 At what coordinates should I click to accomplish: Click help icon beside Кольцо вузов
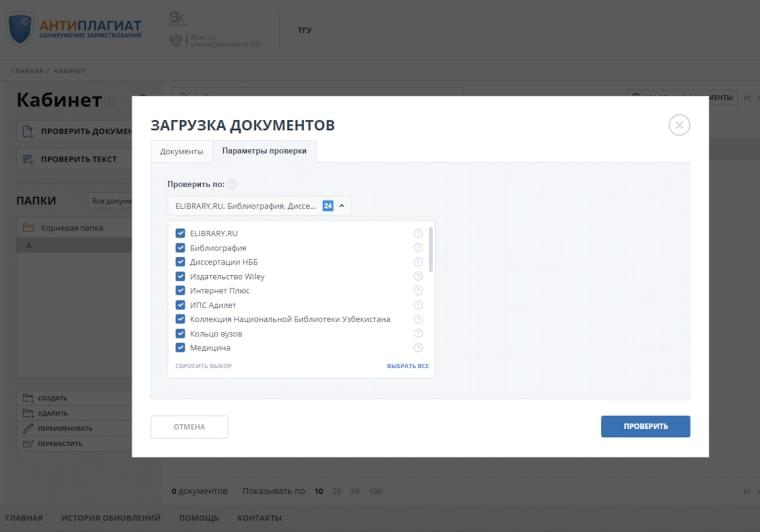418,334
